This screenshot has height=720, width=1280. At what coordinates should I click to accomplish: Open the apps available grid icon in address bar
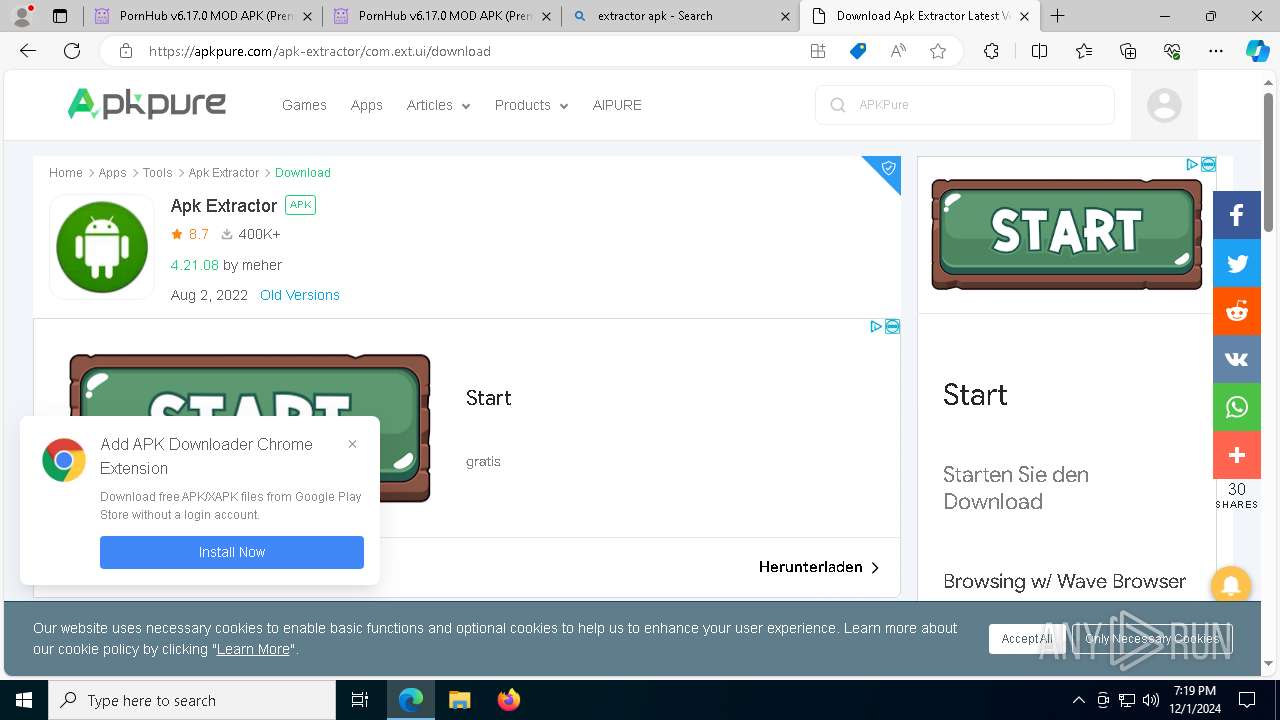(818, 51)
